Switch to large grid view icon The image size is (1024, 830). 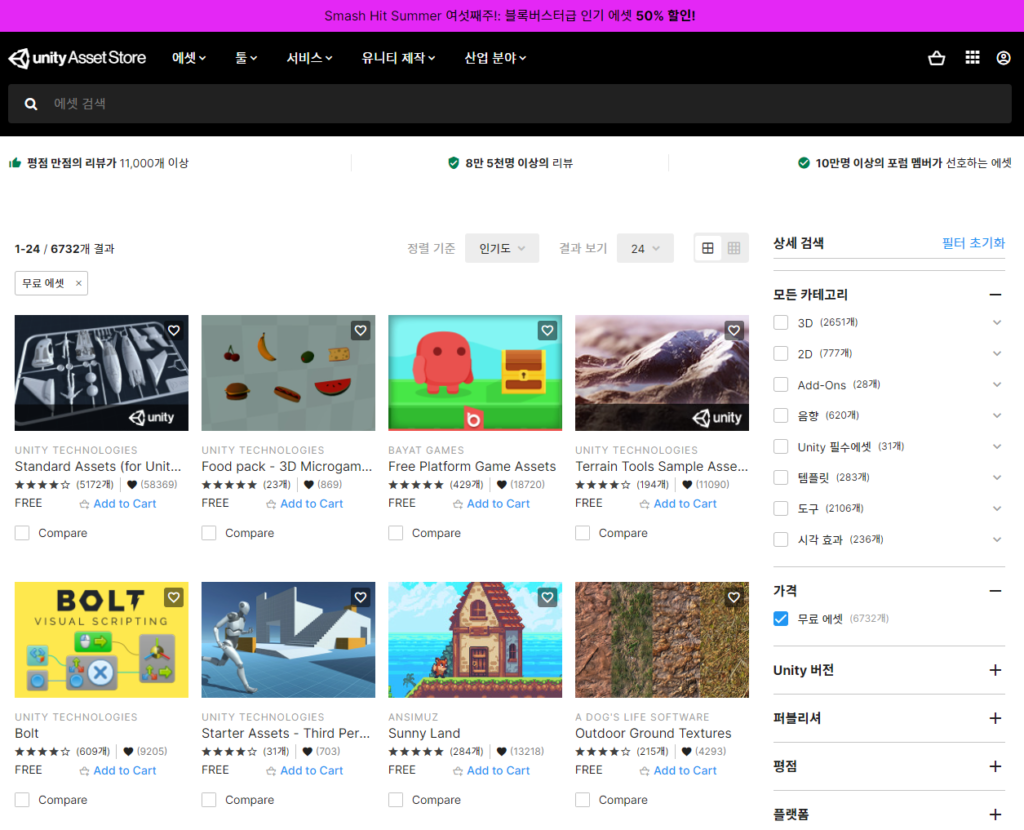point(708,248)
